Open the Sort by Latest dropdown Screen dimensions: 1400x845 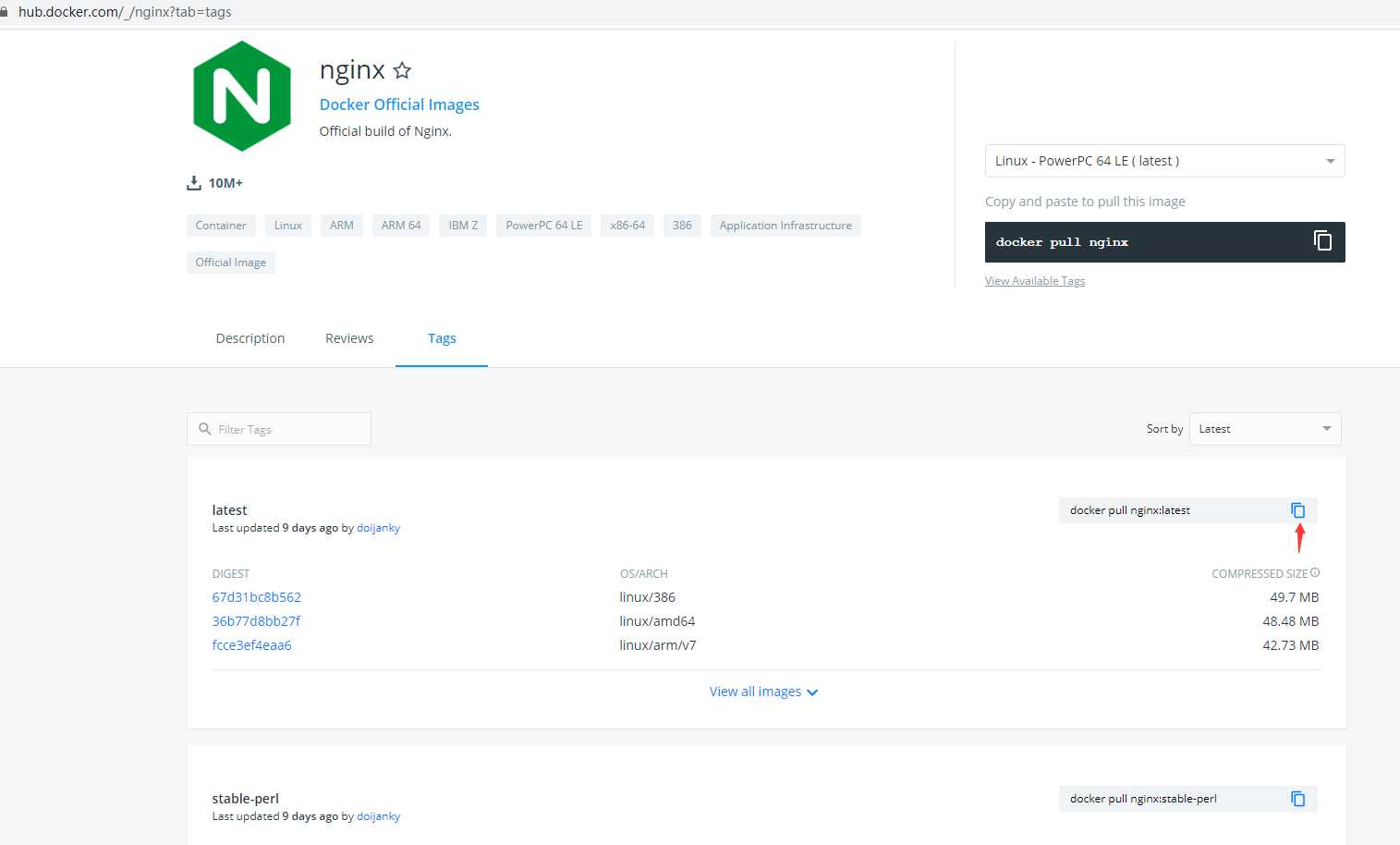(x=1265, y=429)
